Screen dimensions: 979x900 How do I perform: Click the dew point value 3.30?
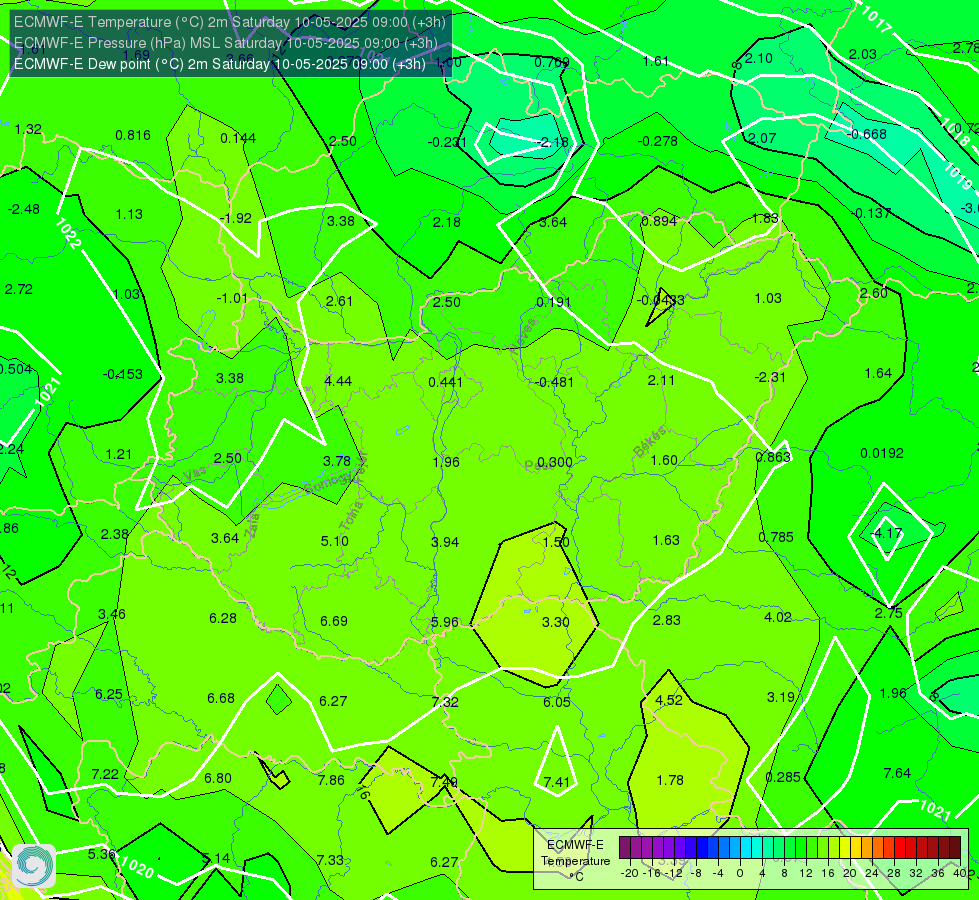click(x=556, y=622)
